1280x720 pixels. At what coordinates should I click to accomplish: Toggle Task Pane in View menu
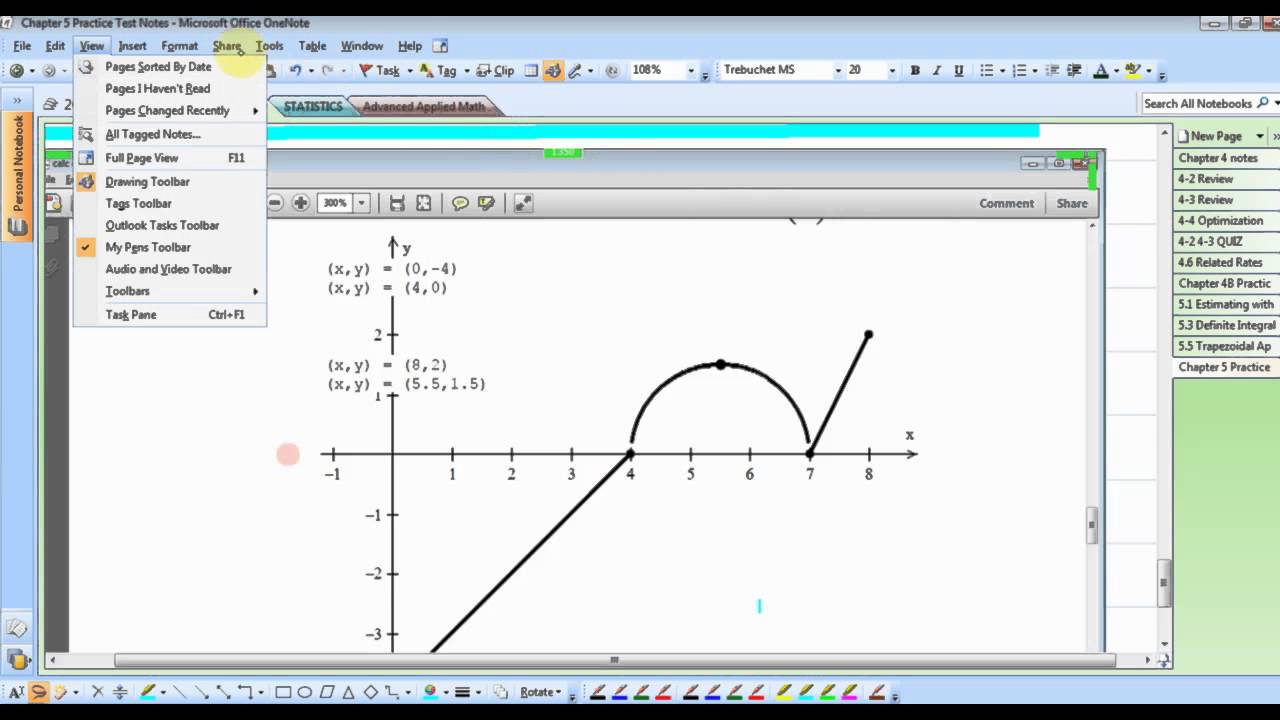(x=170, y=315)
